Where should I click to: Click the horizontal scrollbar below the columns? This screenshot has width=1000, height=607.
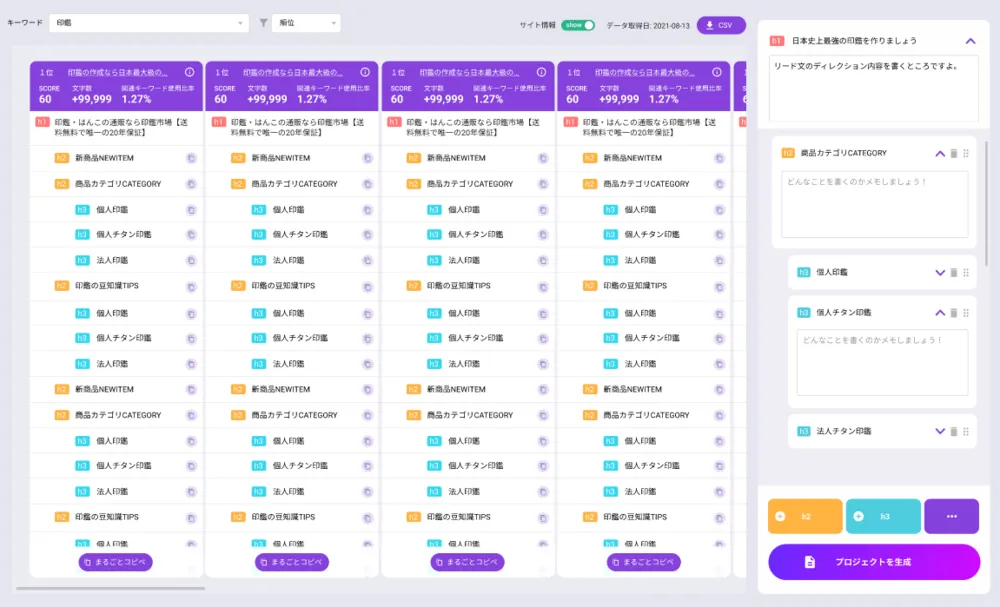(x=110, y=588)
